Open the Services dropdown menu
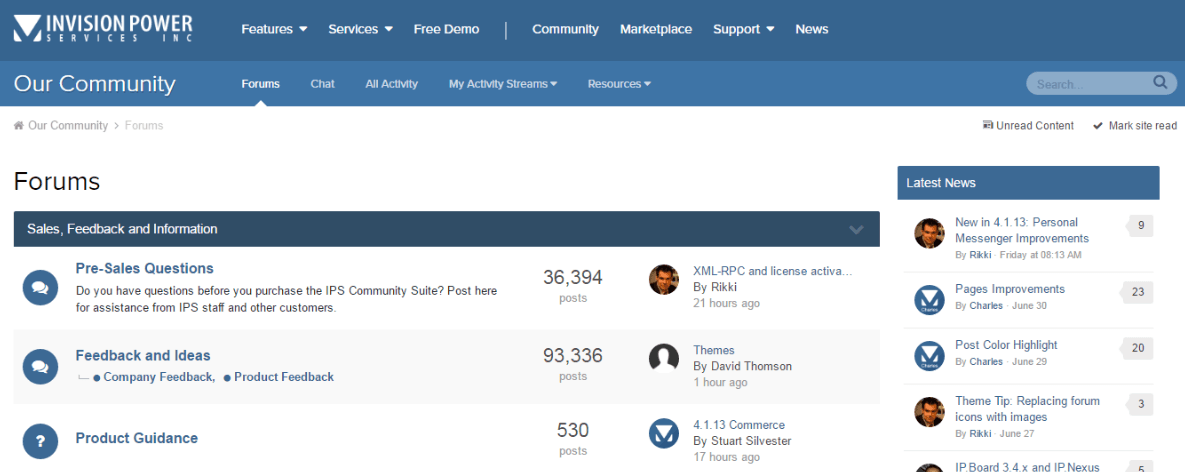 tap(360, 29)
